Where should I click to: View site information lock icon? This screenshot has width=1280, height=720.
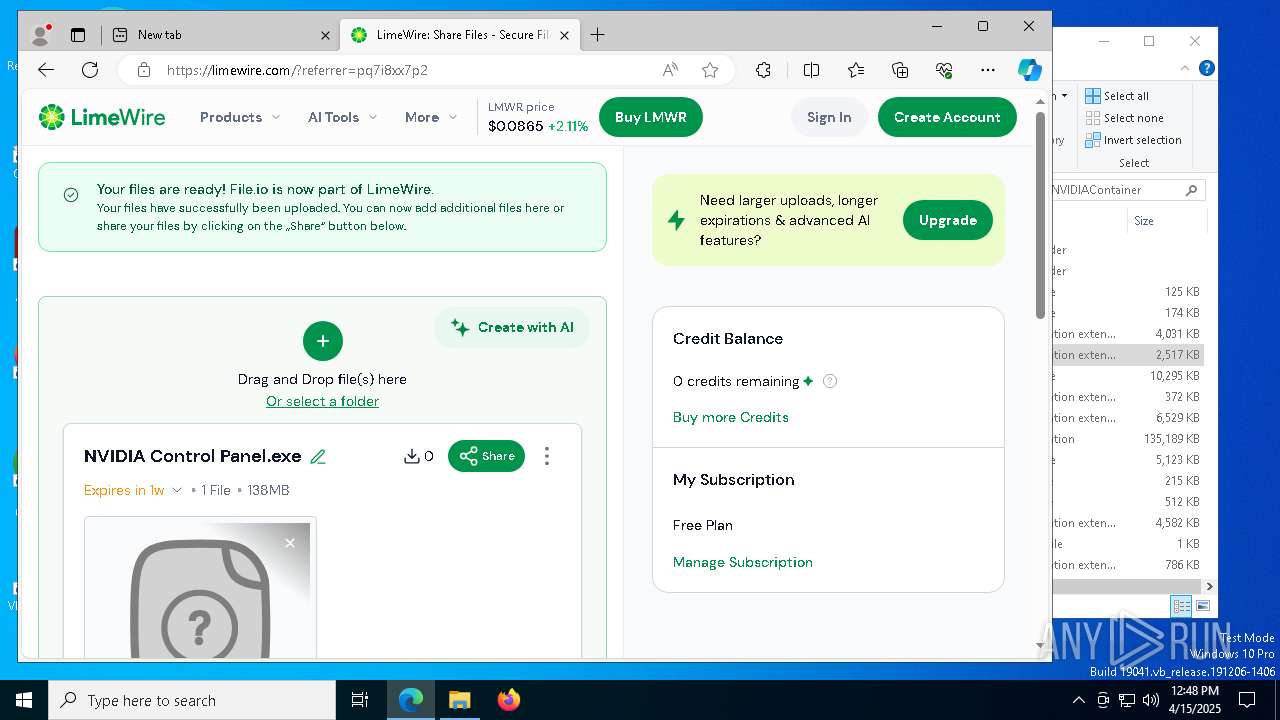coord(144,70)
